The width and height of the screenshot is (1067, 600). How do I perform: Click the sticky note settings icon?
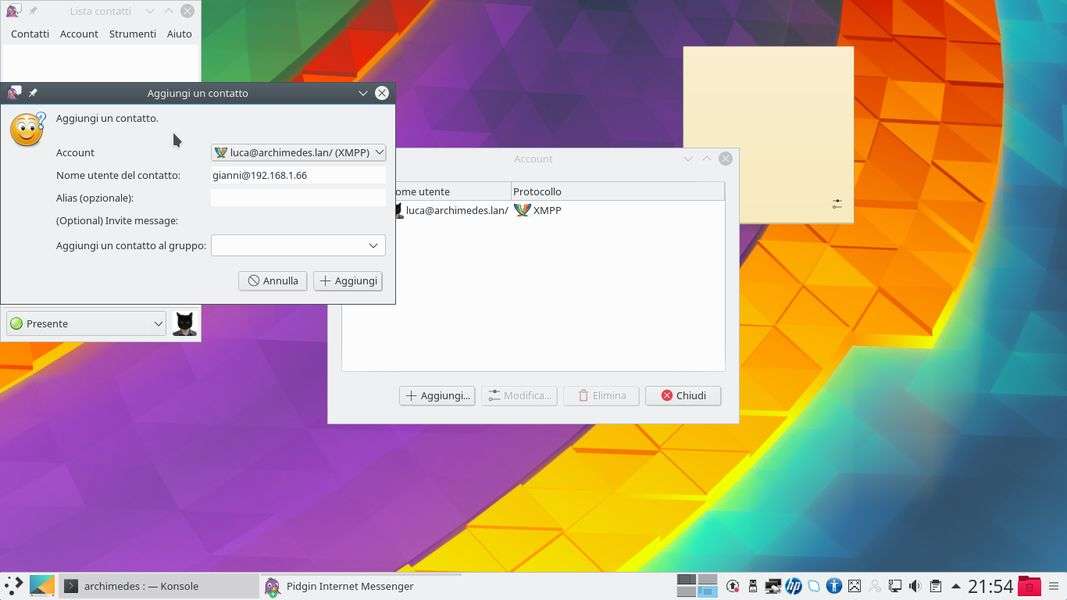tap(837, 204)
